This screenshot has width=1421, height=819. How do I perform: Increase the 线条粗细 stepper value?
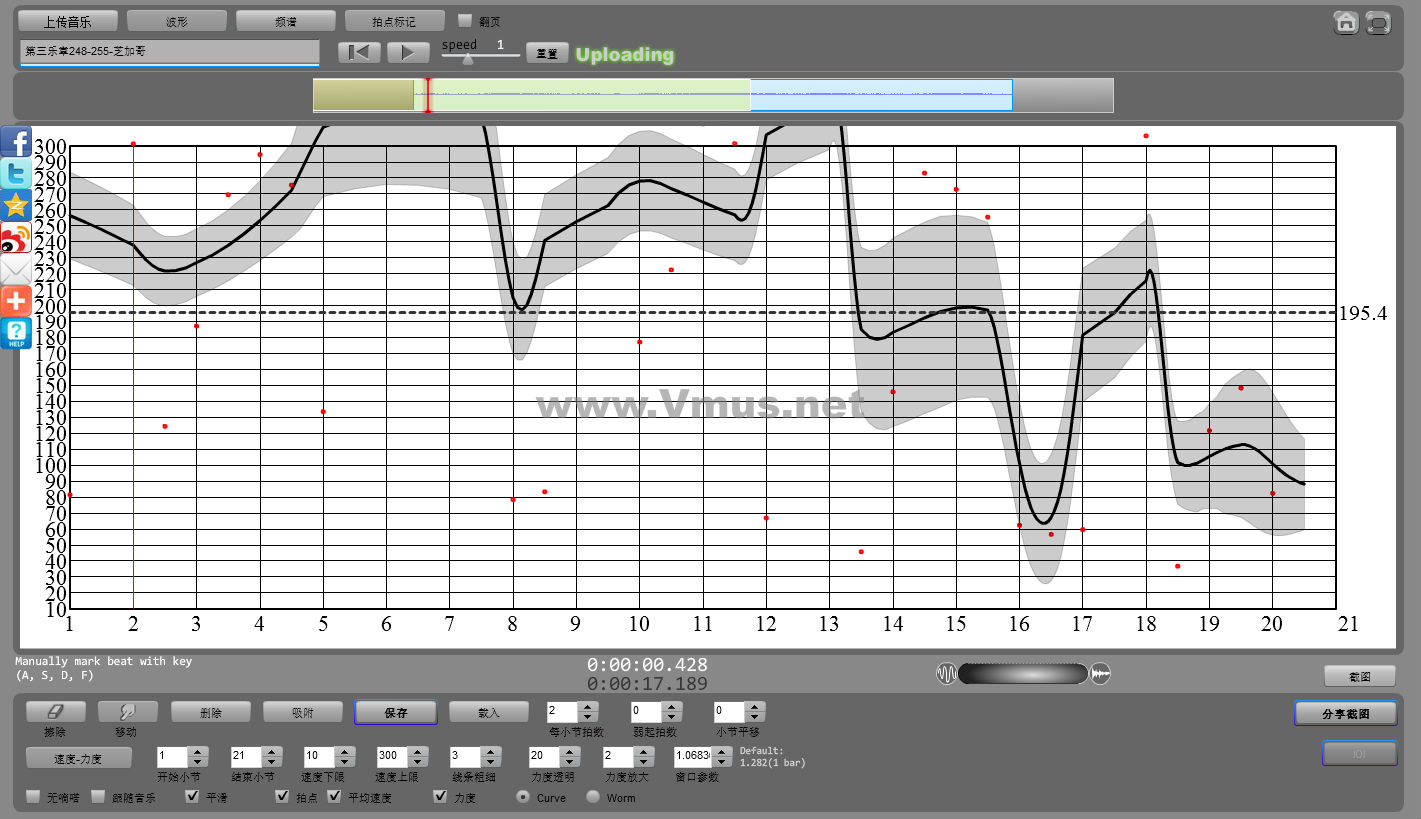pos(489,751)
